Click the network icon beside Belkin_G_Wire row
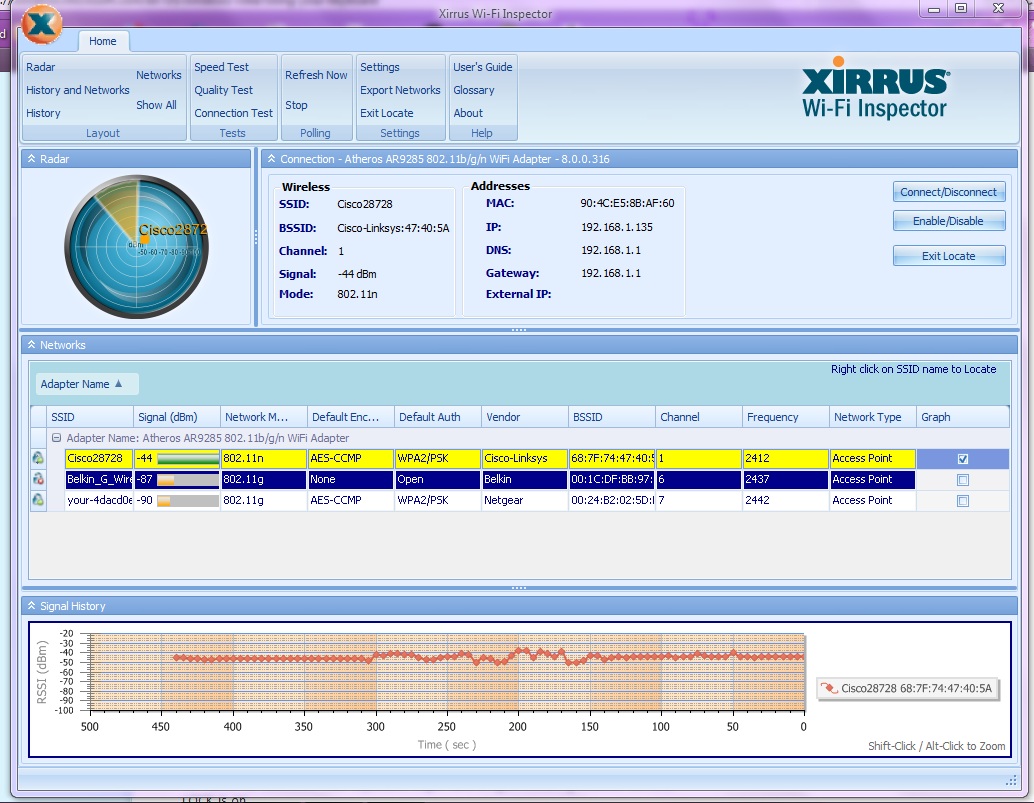This screenshot has width=1034, height=803. click(x=38, y=479)
